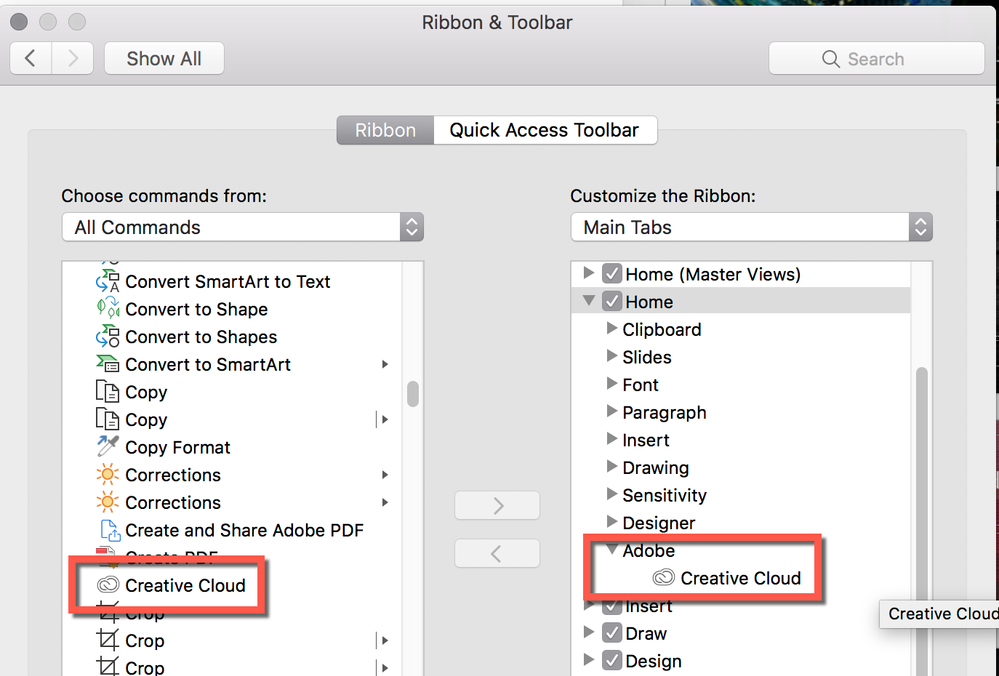Screen dimensions: 999x676
Task: Click the Search field
Action: click(876, 59)
